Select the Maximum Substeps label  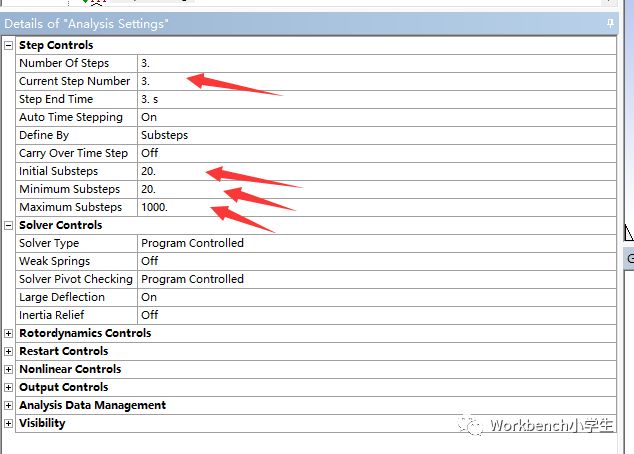[70, 207]
